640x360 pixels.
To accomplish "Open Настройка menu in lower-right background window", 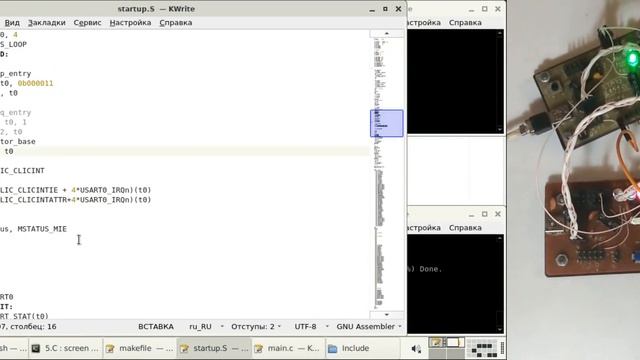I will (424, 228).
